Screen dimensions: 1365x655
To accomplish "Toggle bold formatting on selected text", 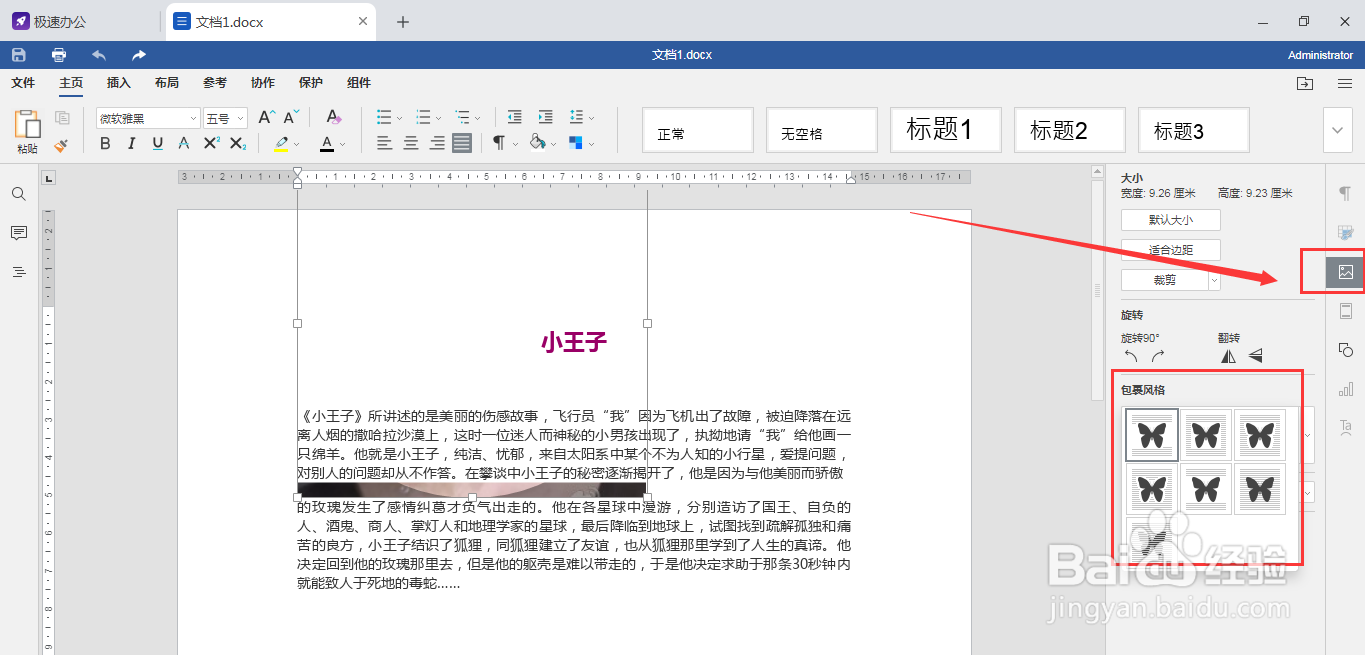I will [104, 143].
